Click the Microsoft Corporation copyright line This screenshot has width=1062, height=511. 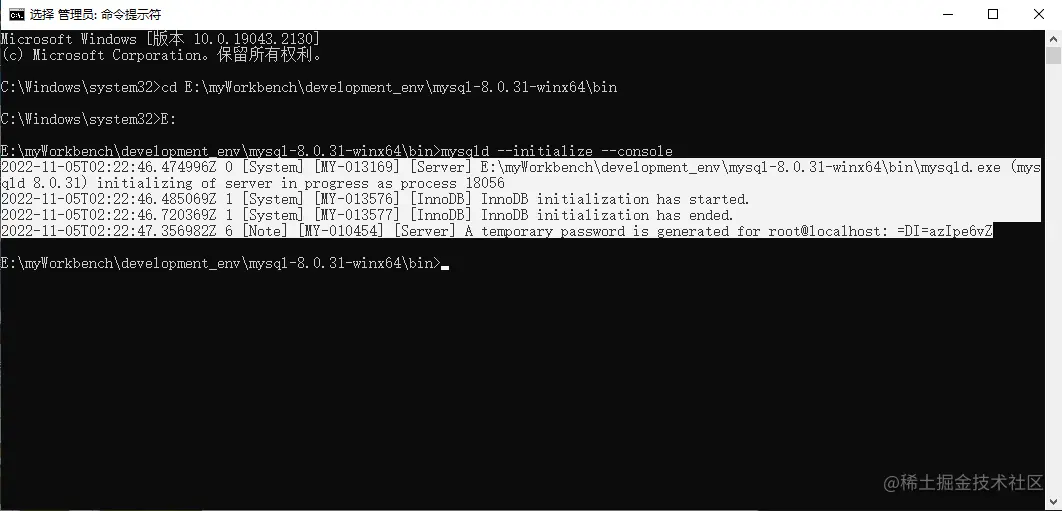coord(161,56)
